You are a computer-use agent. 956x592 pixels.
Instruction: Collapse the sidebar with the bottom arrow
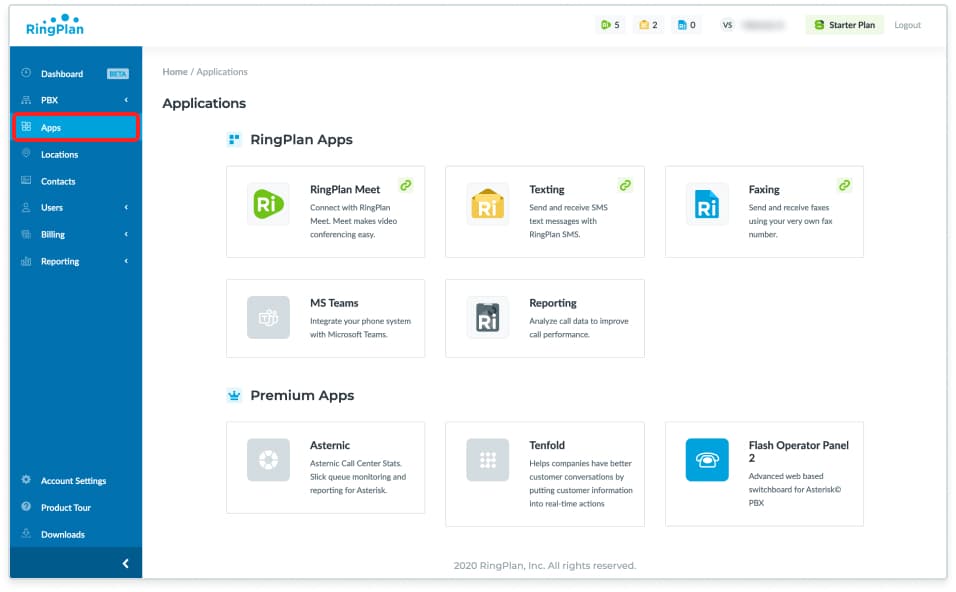[125, 564]
